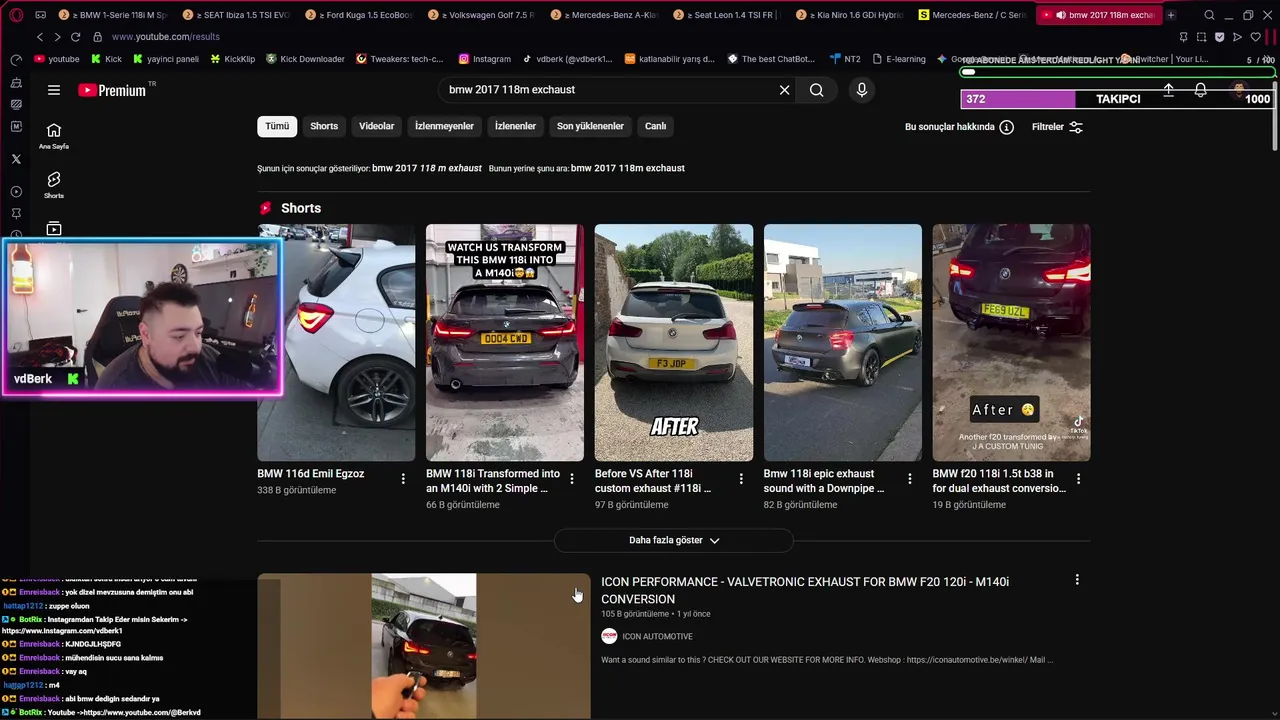The image size is (1280, 720).
Task: Switch to the BMW 1-Serie 118i browser tab
Action: [x=112, y=15]
